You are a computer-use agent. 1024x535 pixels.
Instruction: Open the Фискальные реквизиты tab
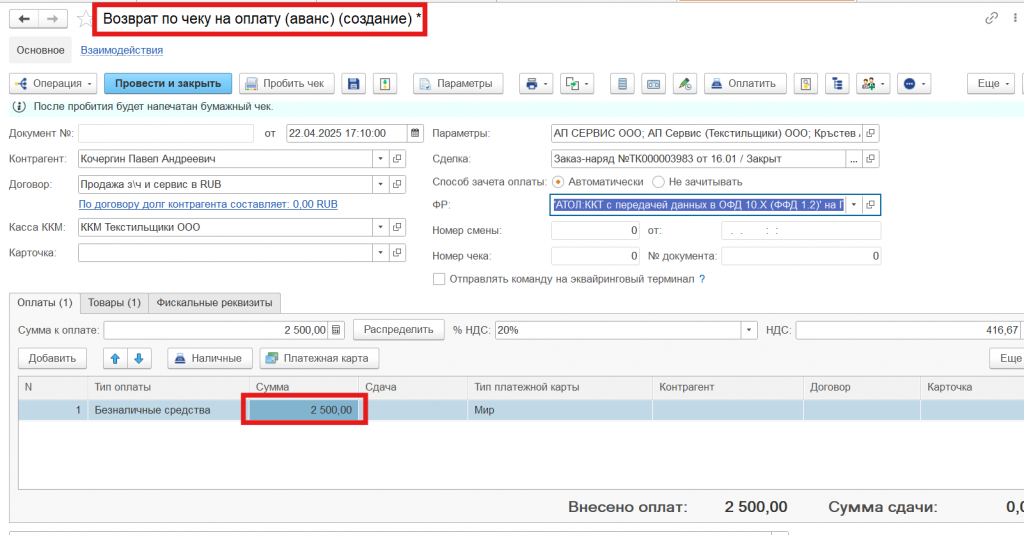pyautogui.click(x=214, y=303)
